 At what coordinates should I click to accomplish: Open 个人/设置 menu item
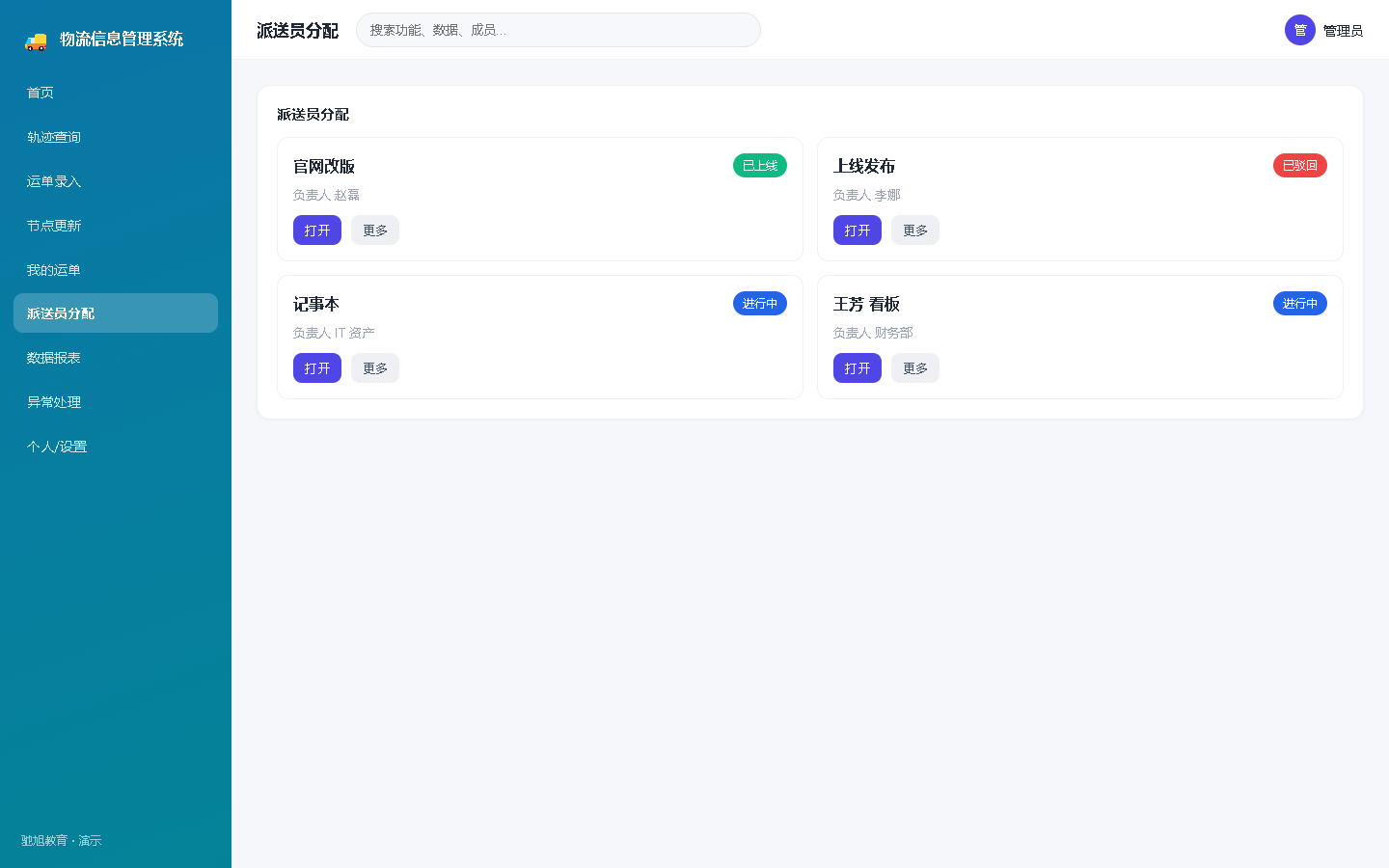coord(116,447)
